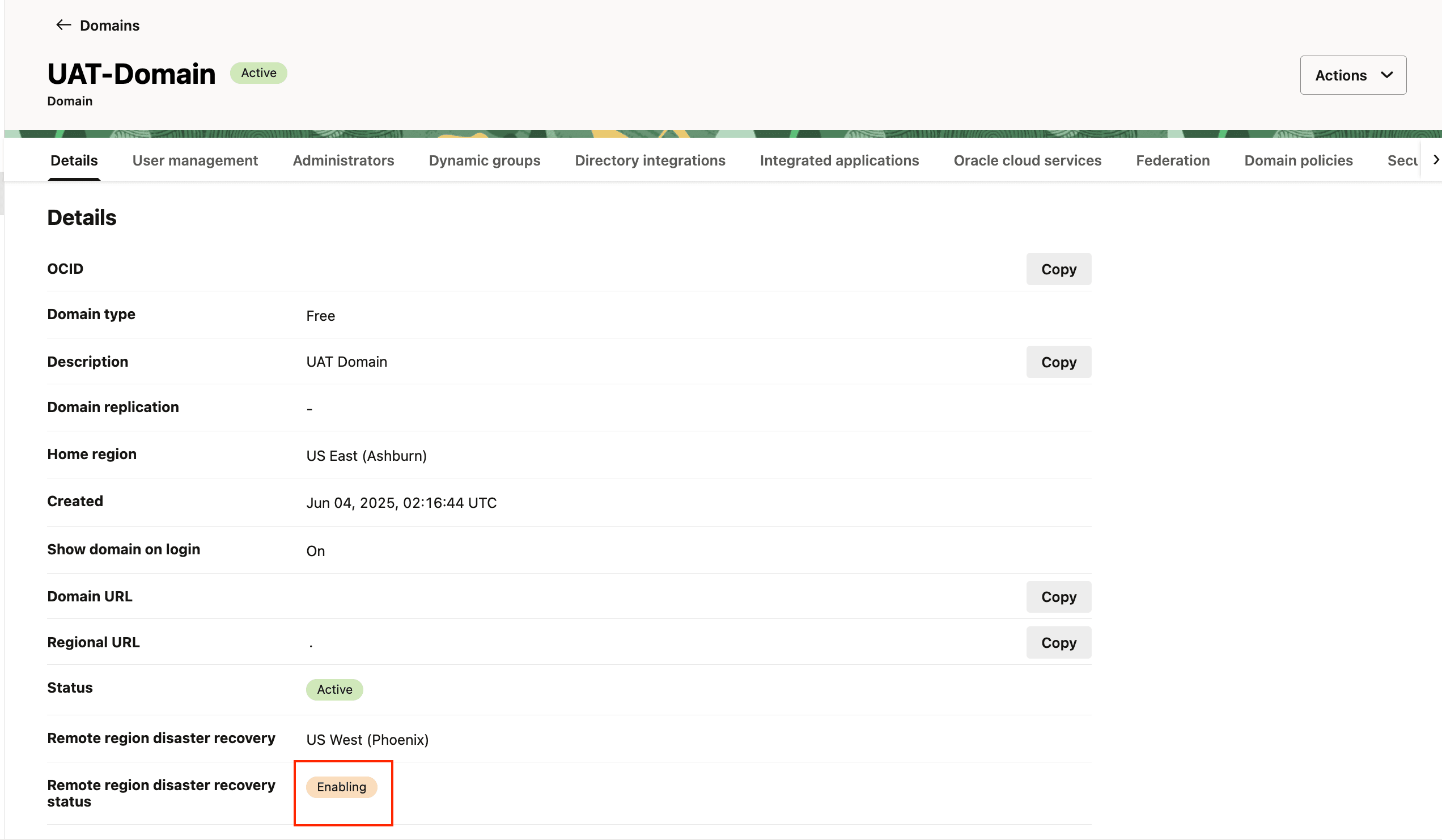Click the Domains breadcrumb link

click(x=109, y=26)
